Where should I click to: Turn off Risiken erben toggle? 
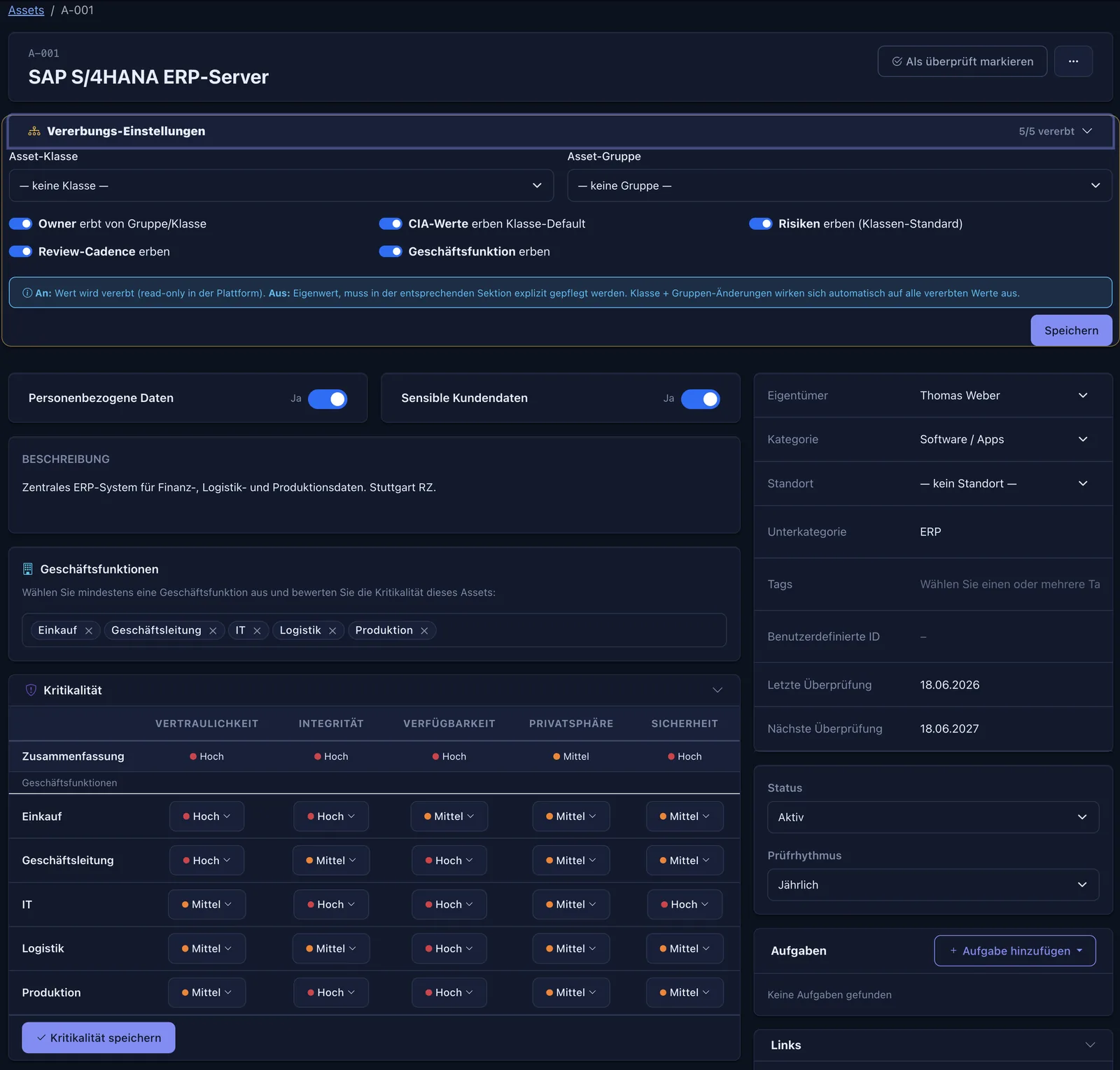pyautogui.click(x=760, y=224)
